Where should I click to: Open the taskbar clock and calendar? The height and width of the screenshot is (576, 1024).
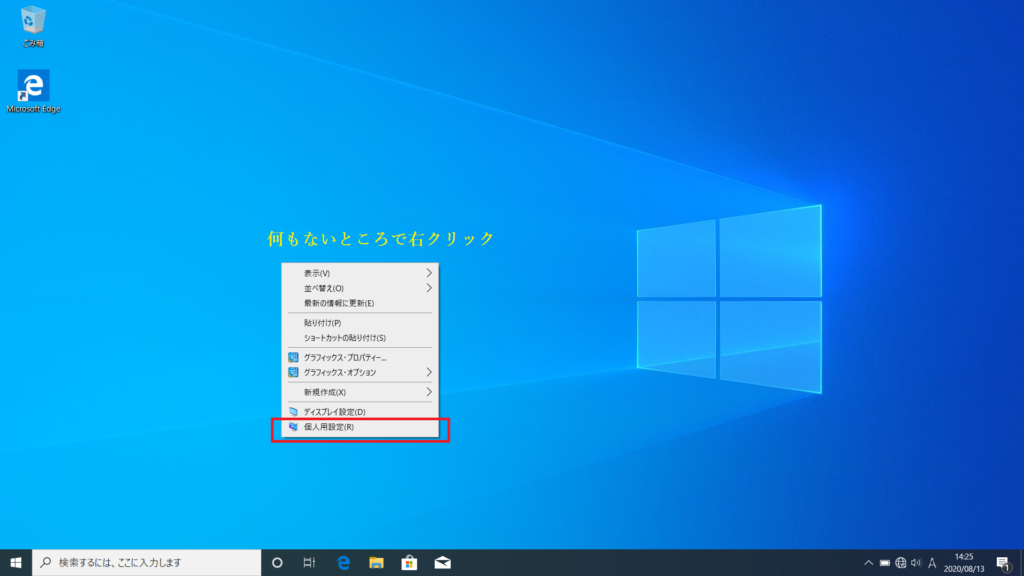964,562
